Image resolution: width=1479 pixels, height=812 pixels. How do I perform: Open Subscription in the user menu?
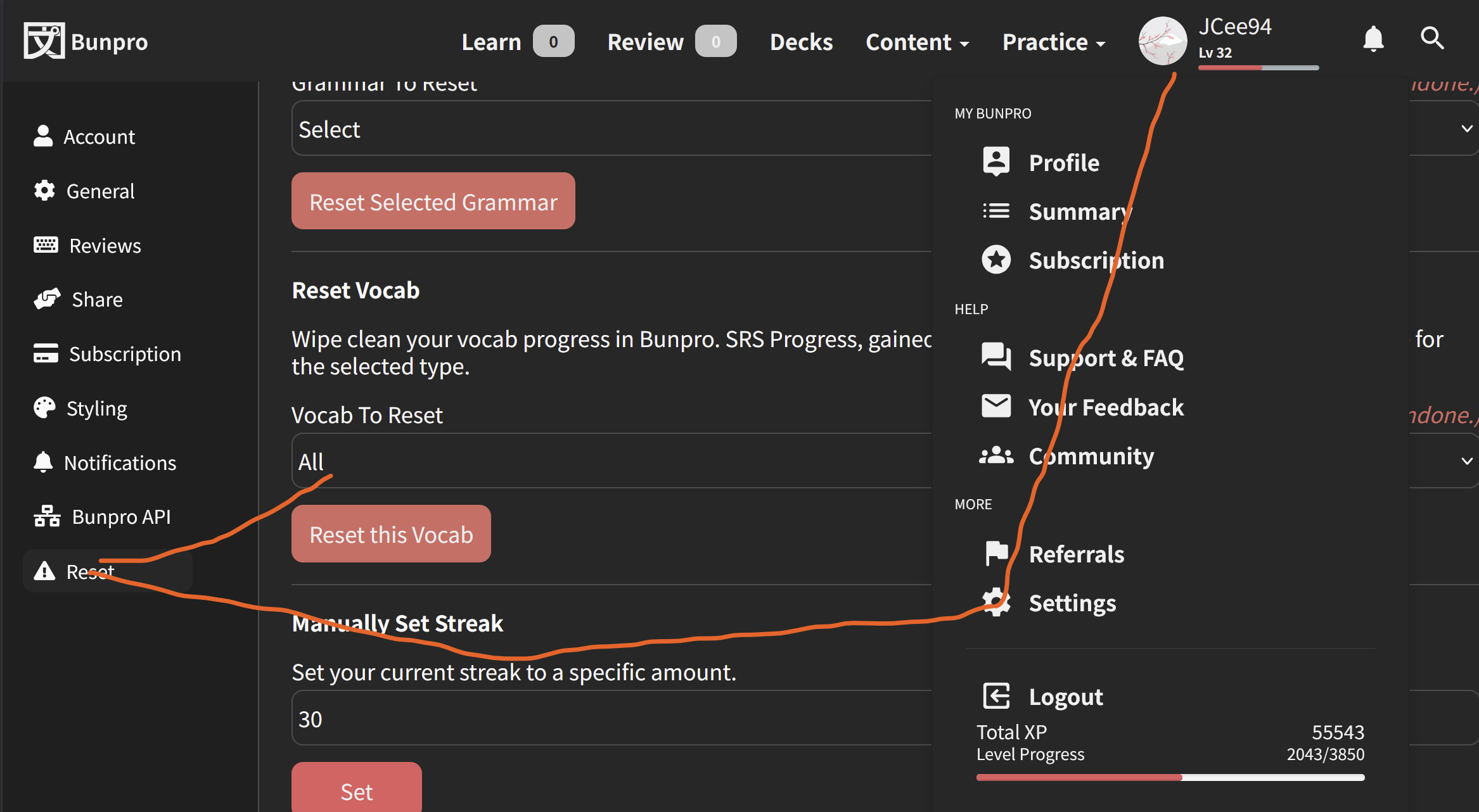(x=1096, y=260)
